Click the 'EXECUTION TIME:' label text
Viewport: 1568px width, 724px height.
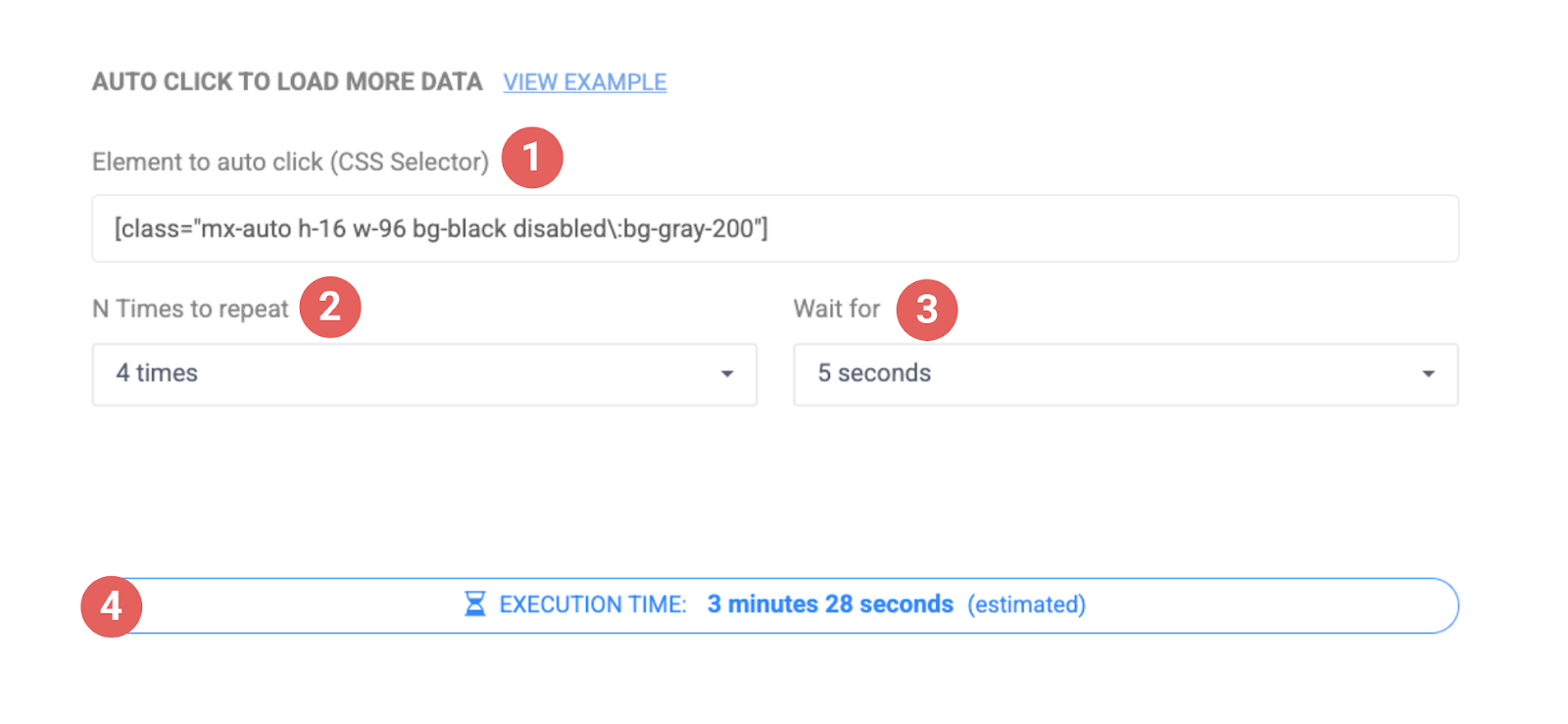tap(593, 604)
